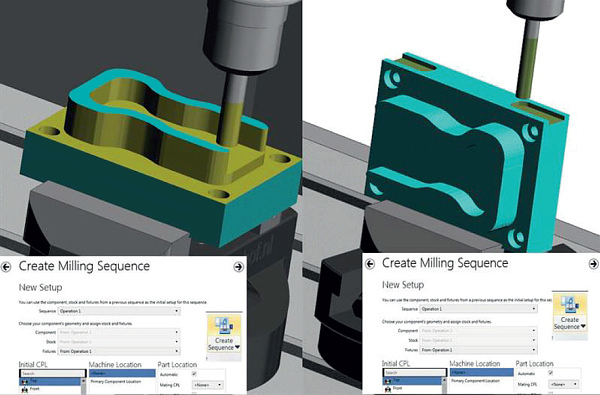Viewport: 600px width, 395px height.
Task: Open Mating CPL dropdown in right dialog
Action: [x=564, y=384]
